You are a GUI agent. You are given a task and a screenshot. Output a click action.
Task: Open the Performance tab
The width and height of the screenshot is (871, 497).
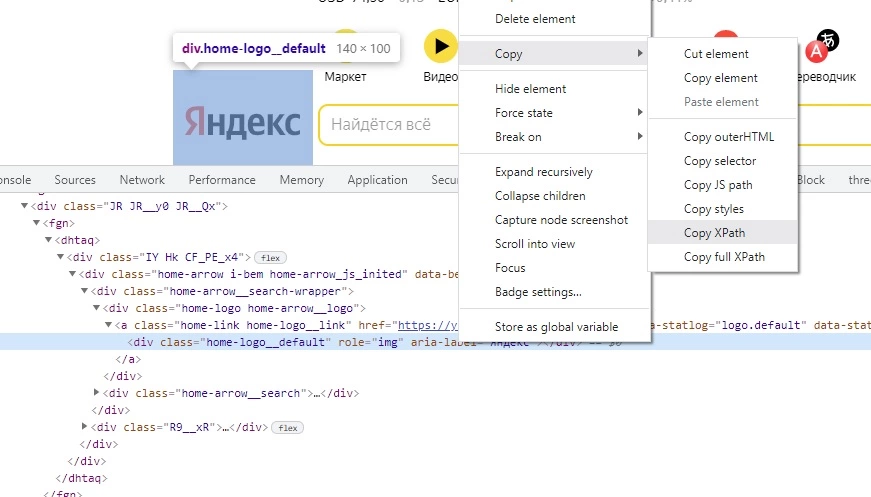[222, 180]
